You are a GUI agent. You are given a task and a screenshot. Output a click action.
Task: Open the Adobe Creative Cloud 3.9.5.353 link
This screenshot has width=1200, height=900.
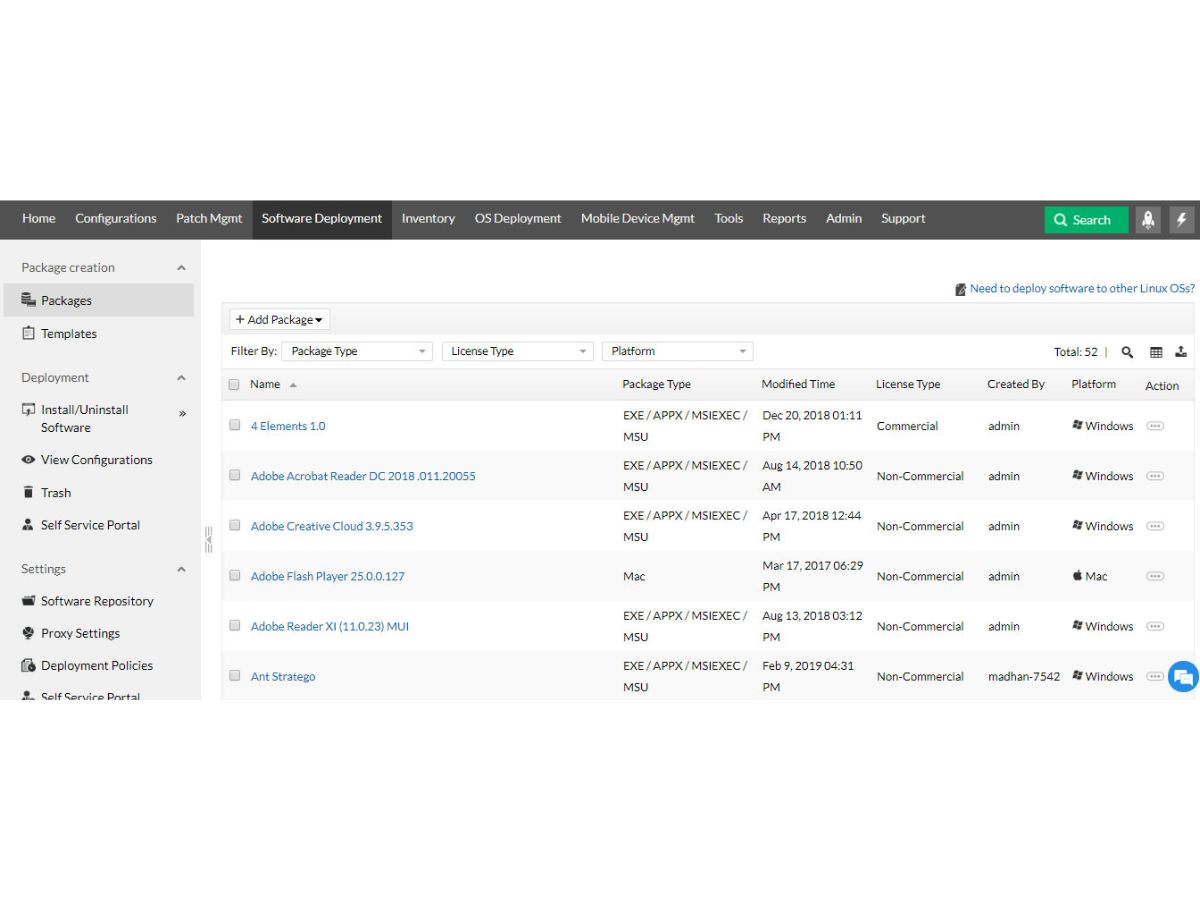(332, 526)
